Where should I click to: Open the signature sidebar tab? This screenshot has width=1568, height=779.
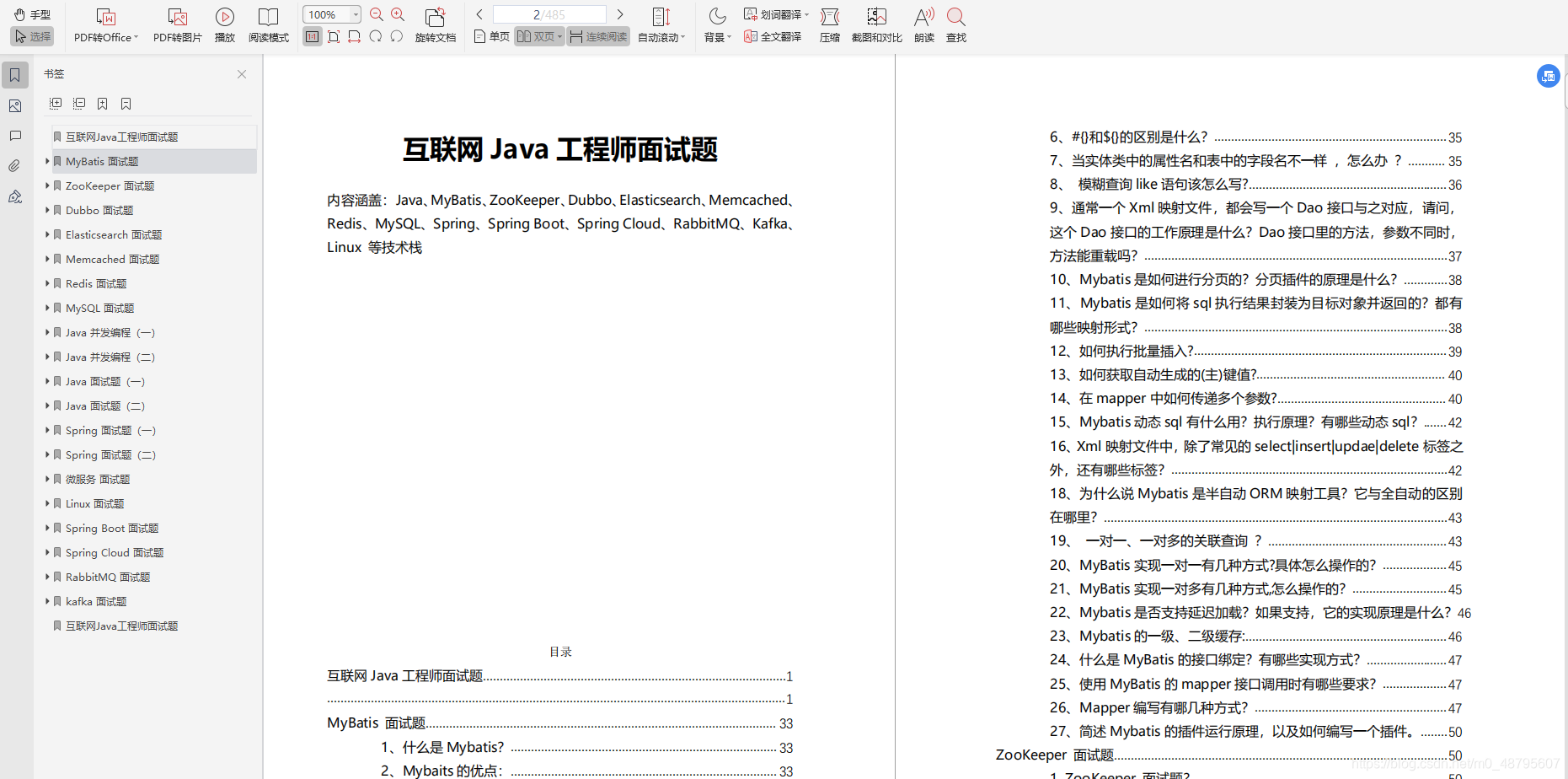[x=15, y=196]
